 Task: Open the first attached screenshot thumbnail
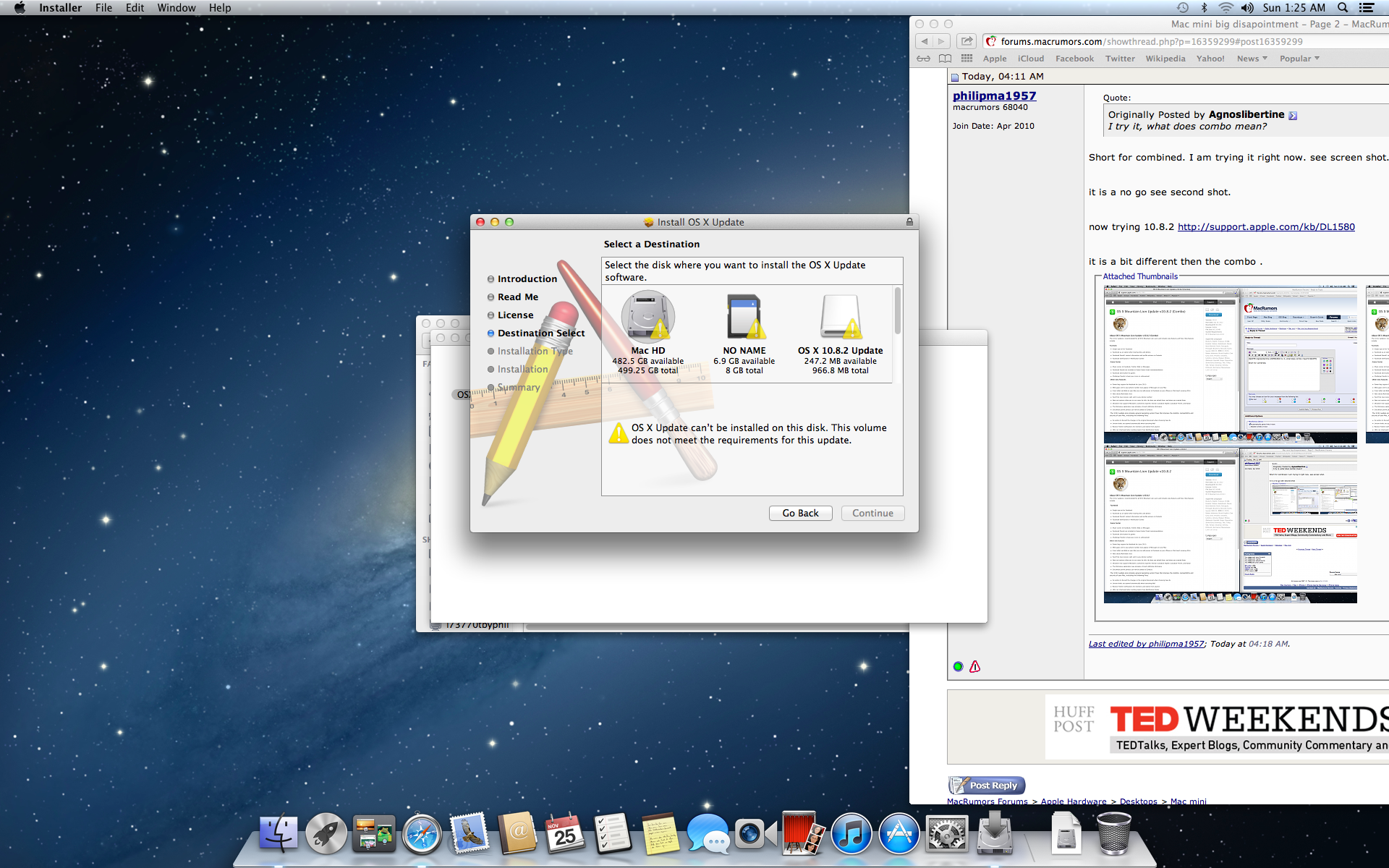[1230, 364]
